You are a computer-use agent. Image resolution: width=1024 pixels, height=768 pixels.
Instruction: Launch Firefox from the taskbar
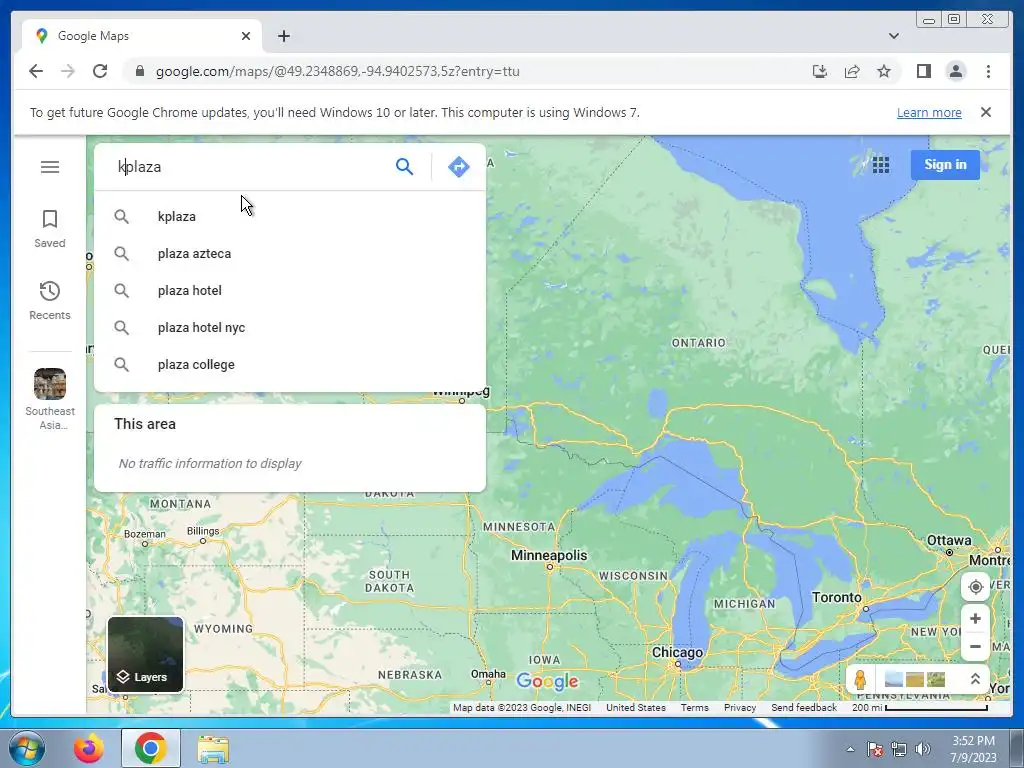88,749
